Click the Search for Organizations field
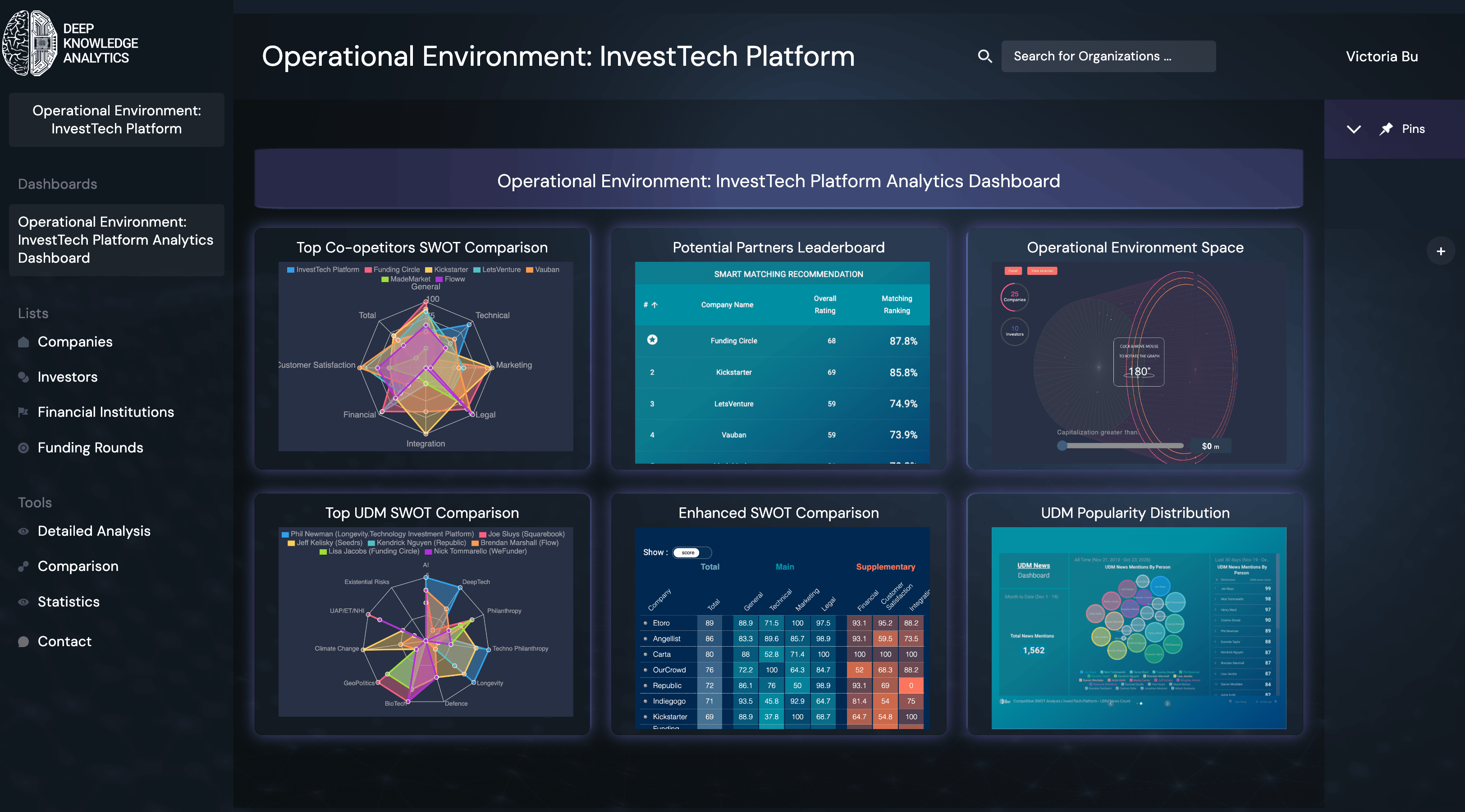 pos(1108,56)
